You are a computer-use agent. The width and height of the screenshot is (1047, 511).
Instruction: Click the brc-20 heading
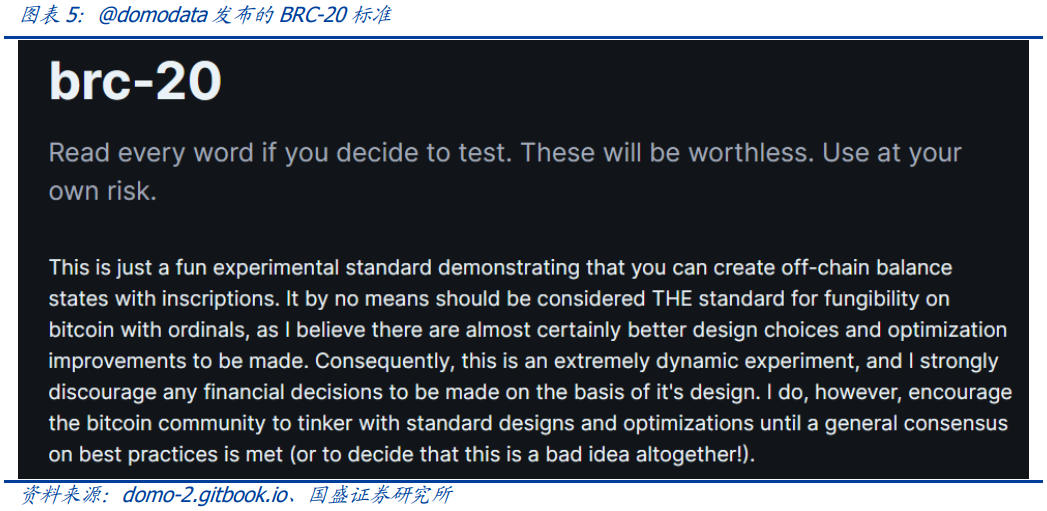135,80
